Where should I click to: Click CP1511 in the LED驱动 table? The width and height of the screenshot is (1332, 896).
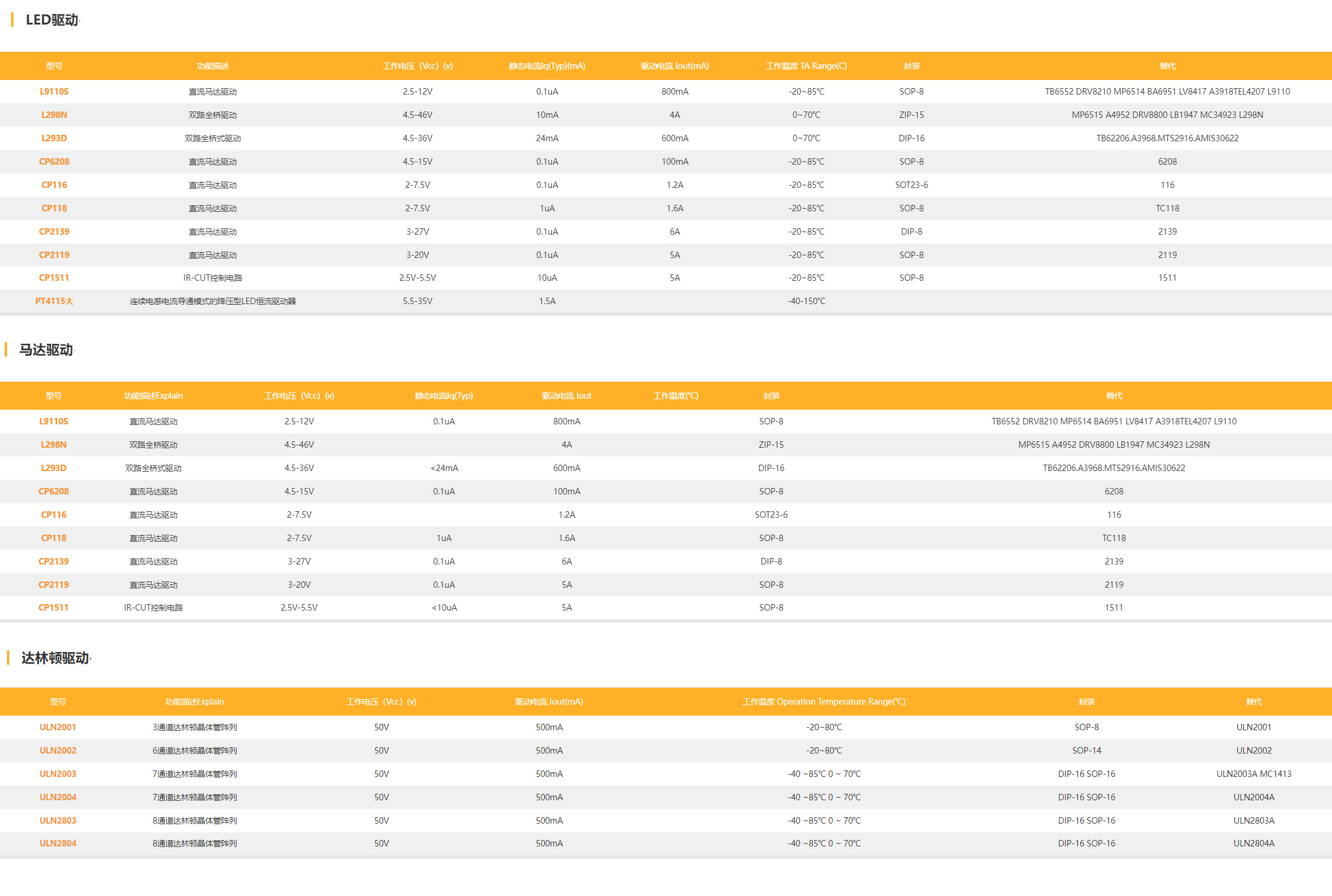click(54, 278)
